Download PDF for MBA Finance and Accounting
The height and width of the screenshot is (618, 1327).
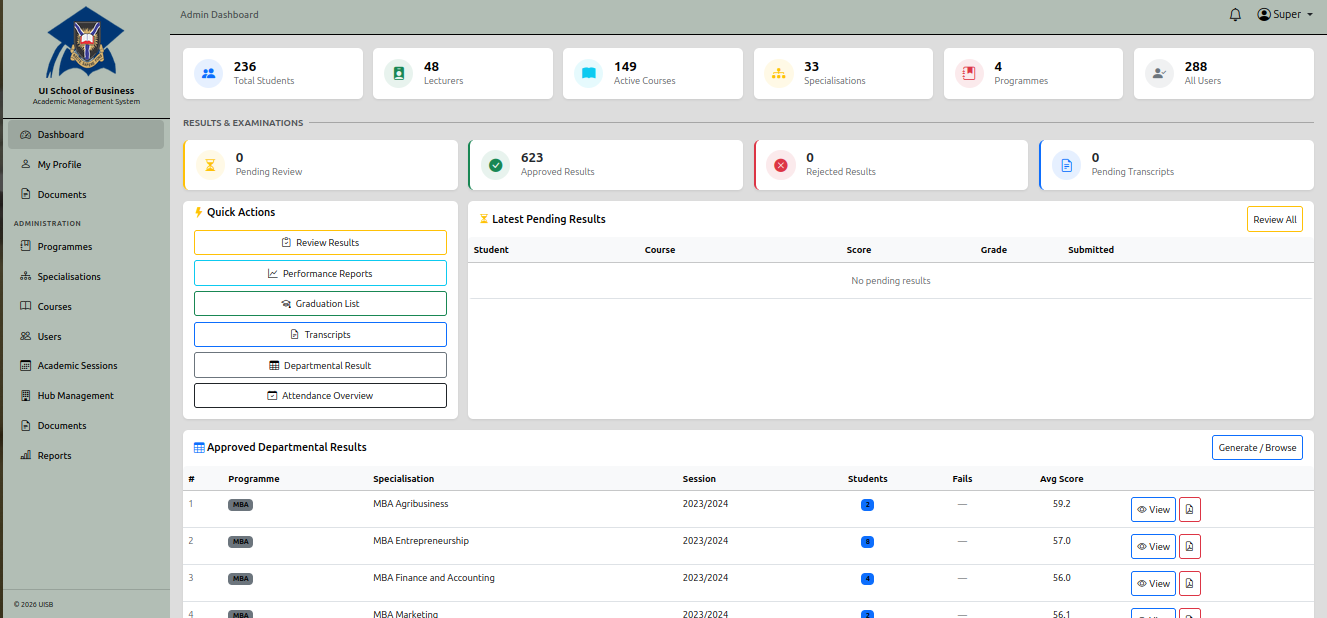coord(1190,584)
